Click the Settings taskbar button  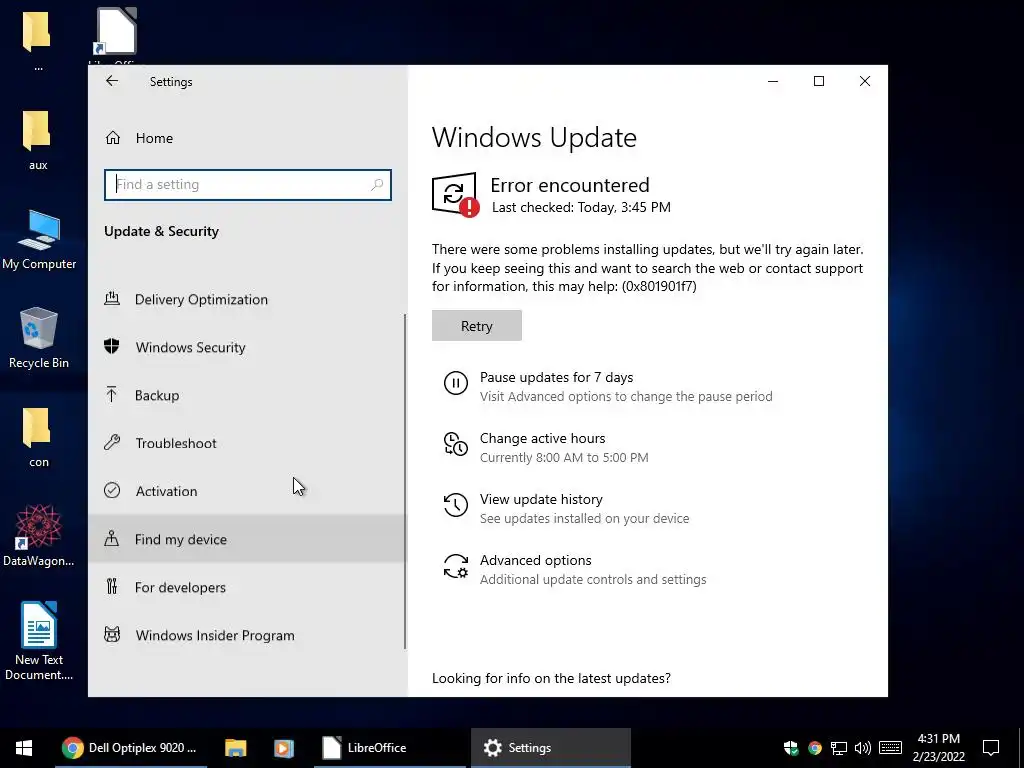[551, 748]
